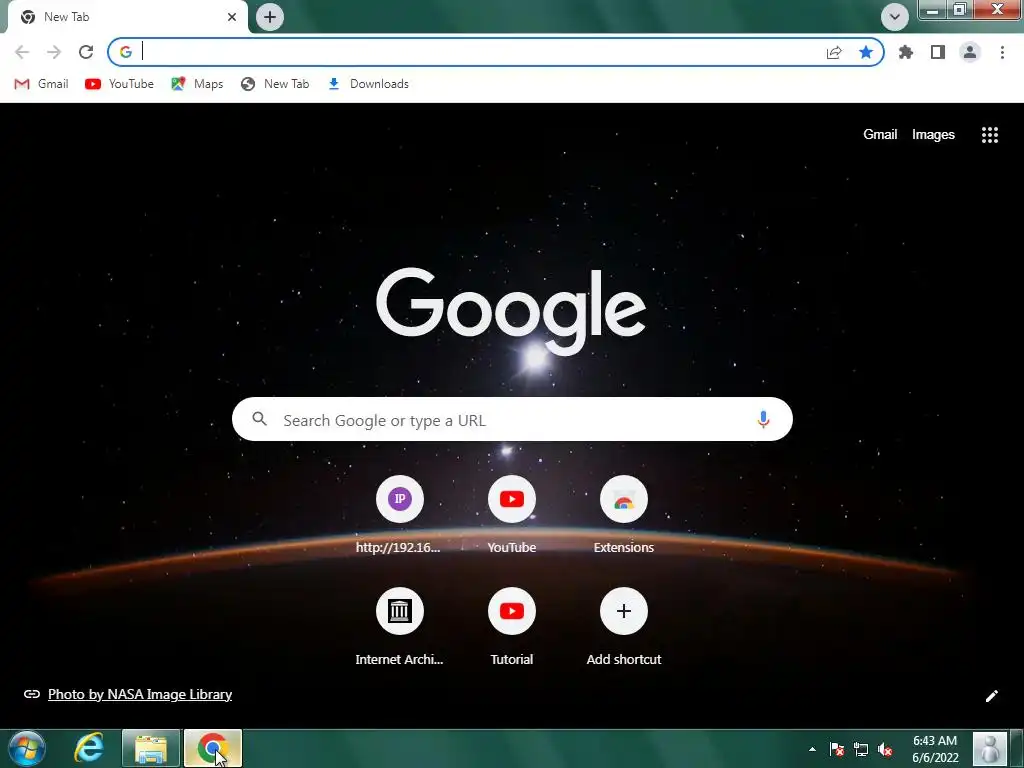Screen dimensions: 1024x768
Task: Click the Google logo
Action: point(511,312)
